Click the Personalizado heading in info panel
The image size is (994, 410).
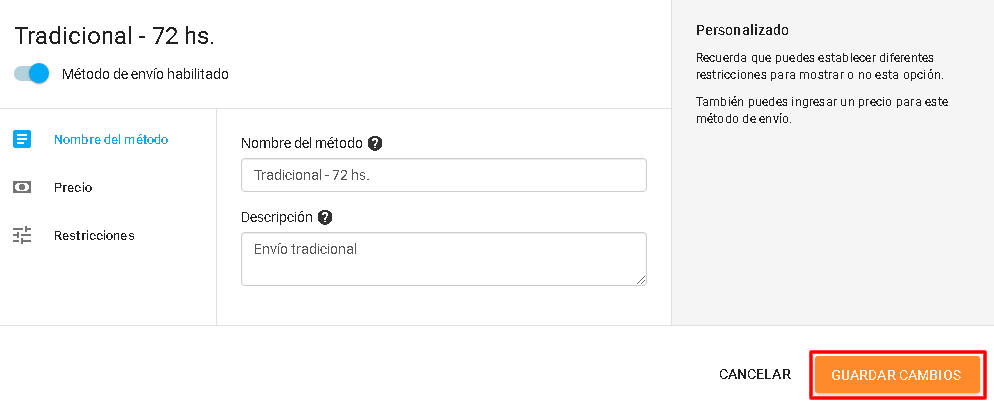coord(742,30)
